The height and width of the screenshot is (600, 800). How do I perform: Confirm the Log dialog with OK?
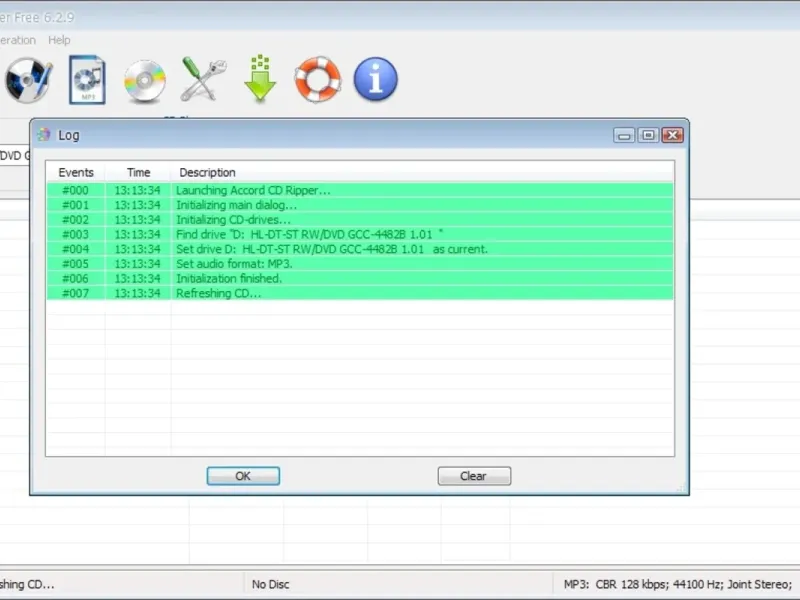pos(243,476)
